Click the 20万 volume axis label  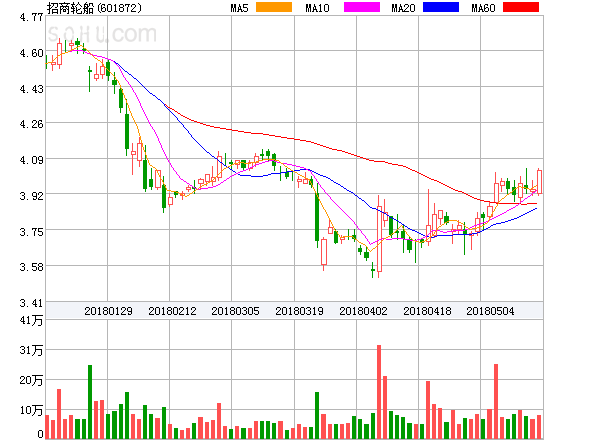pyautogui.click(x=31, y=380)
